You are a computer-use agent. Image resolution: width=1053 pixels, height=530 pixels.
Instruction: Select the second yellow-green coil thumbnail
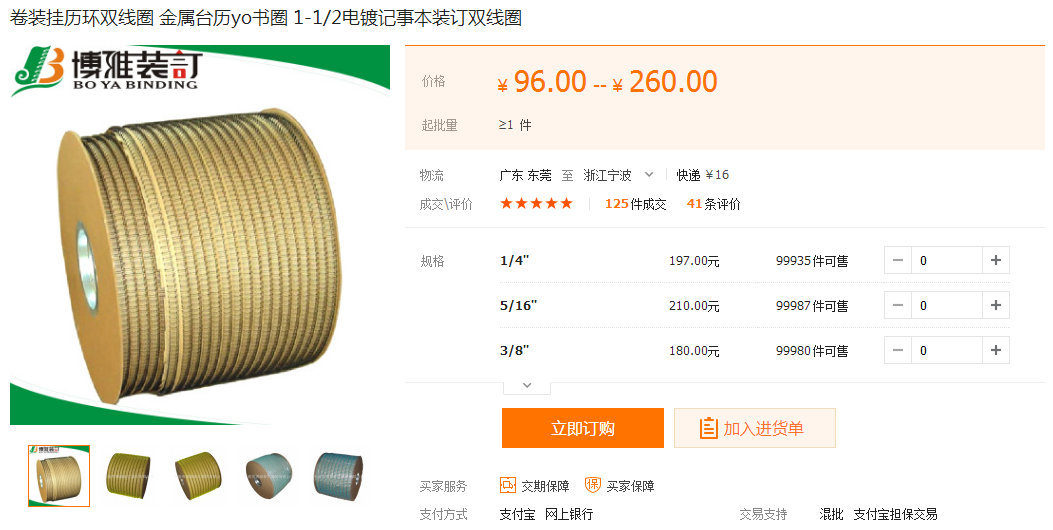[x=128, y=476]
